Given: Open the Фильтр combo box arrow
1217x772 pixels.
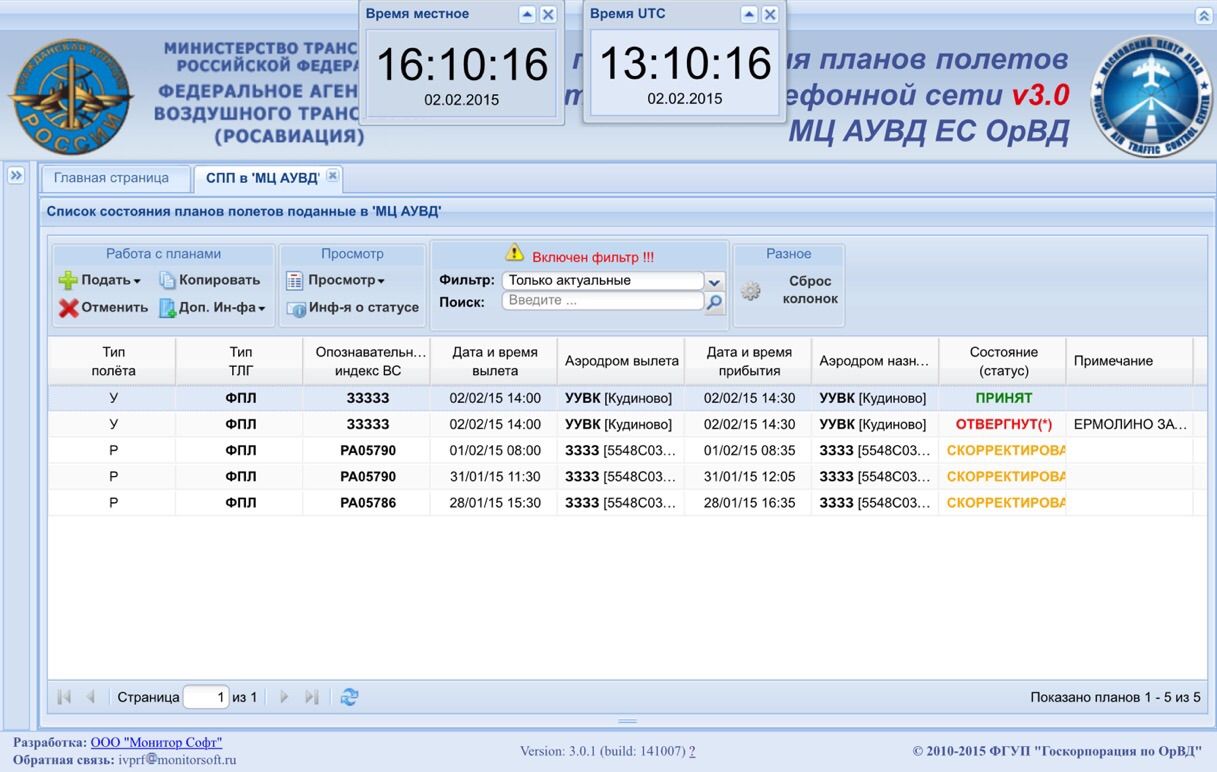Looking at the screenshot, I should [x=714, y=281].
